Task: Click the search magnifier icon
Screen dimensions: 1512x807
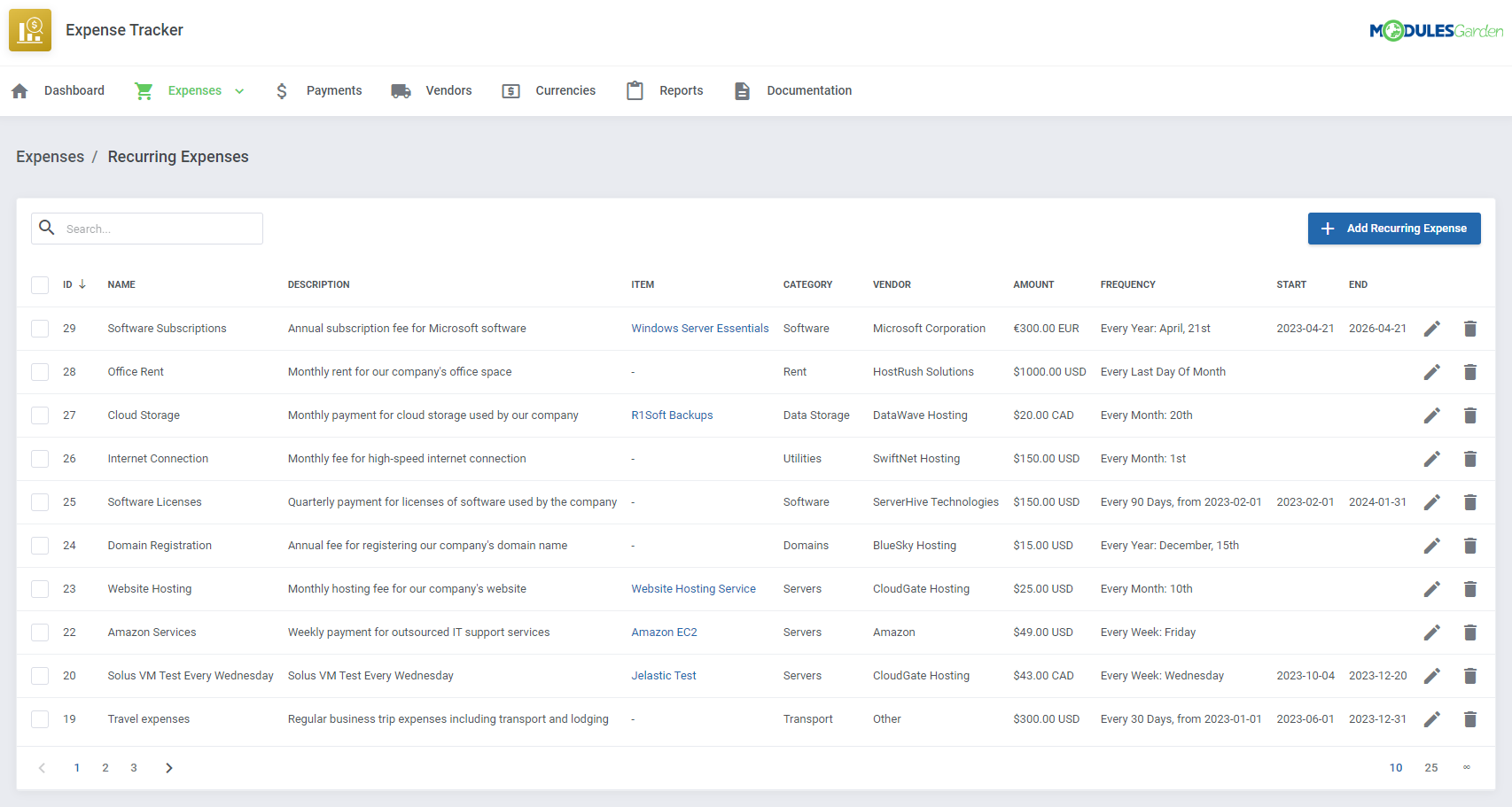Action: 47,228
